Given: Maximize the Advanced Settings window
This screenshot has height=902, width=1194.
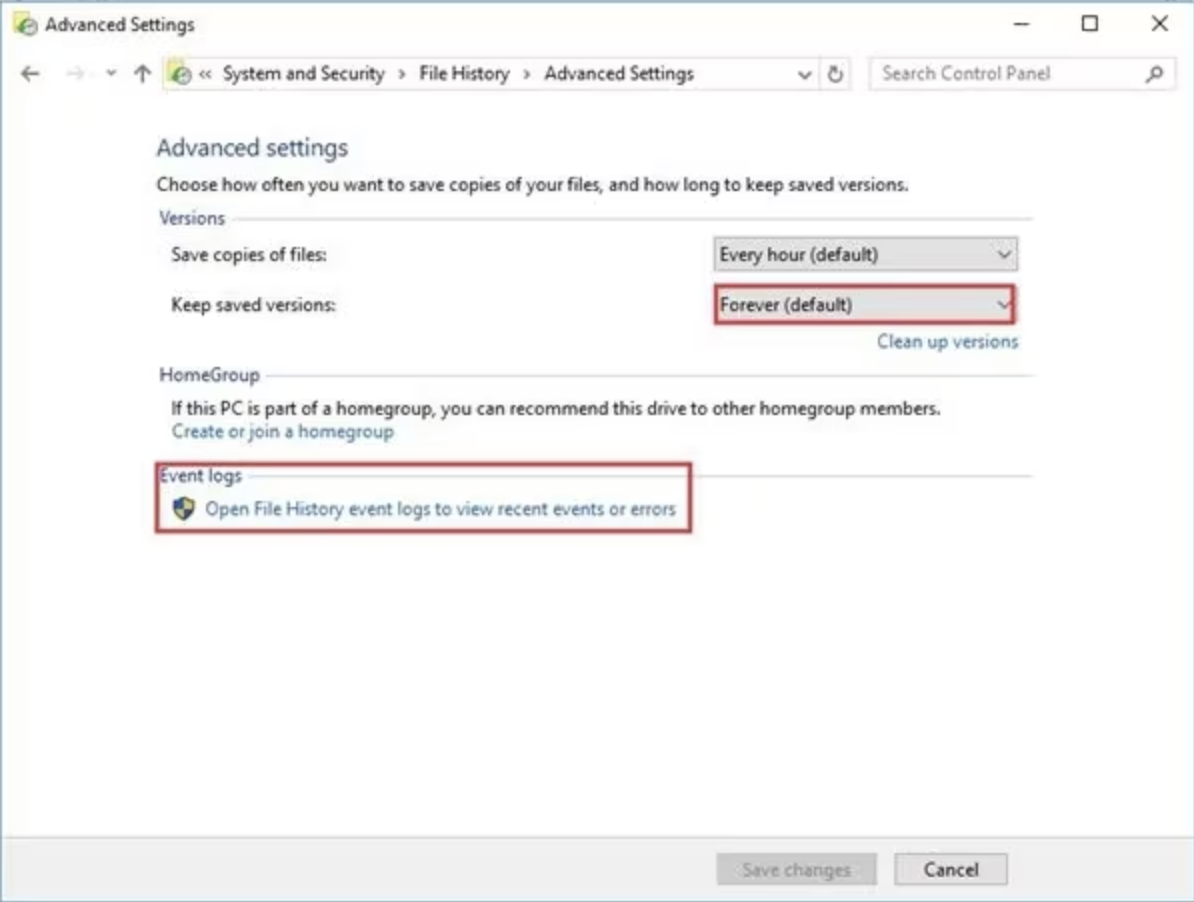Looking at the screenshot, I should click(x=1090, y=24).
